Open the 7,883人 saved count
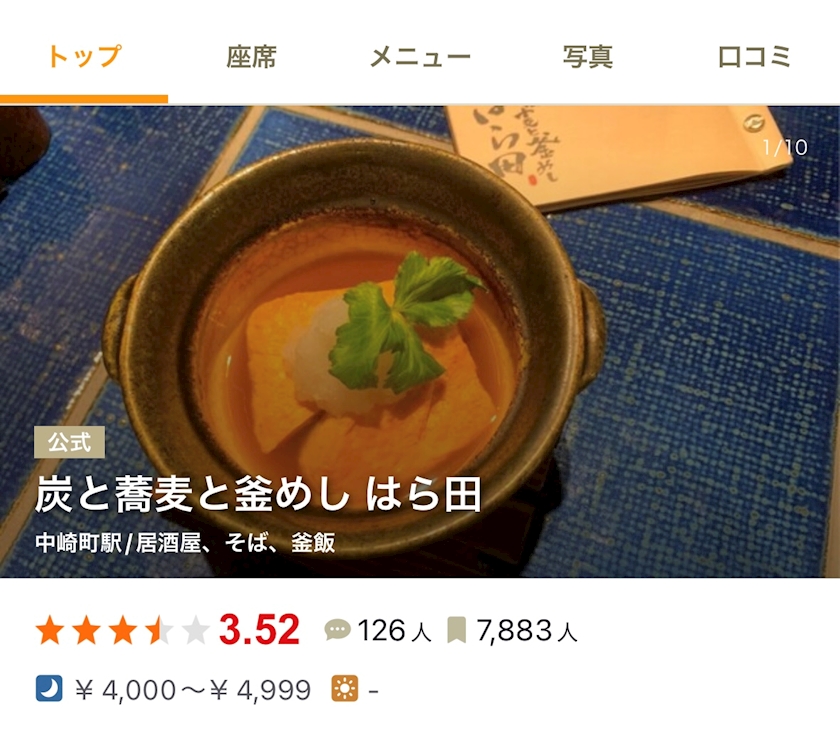This screenshot has width=840, height=736. click(x=527, y=630)
